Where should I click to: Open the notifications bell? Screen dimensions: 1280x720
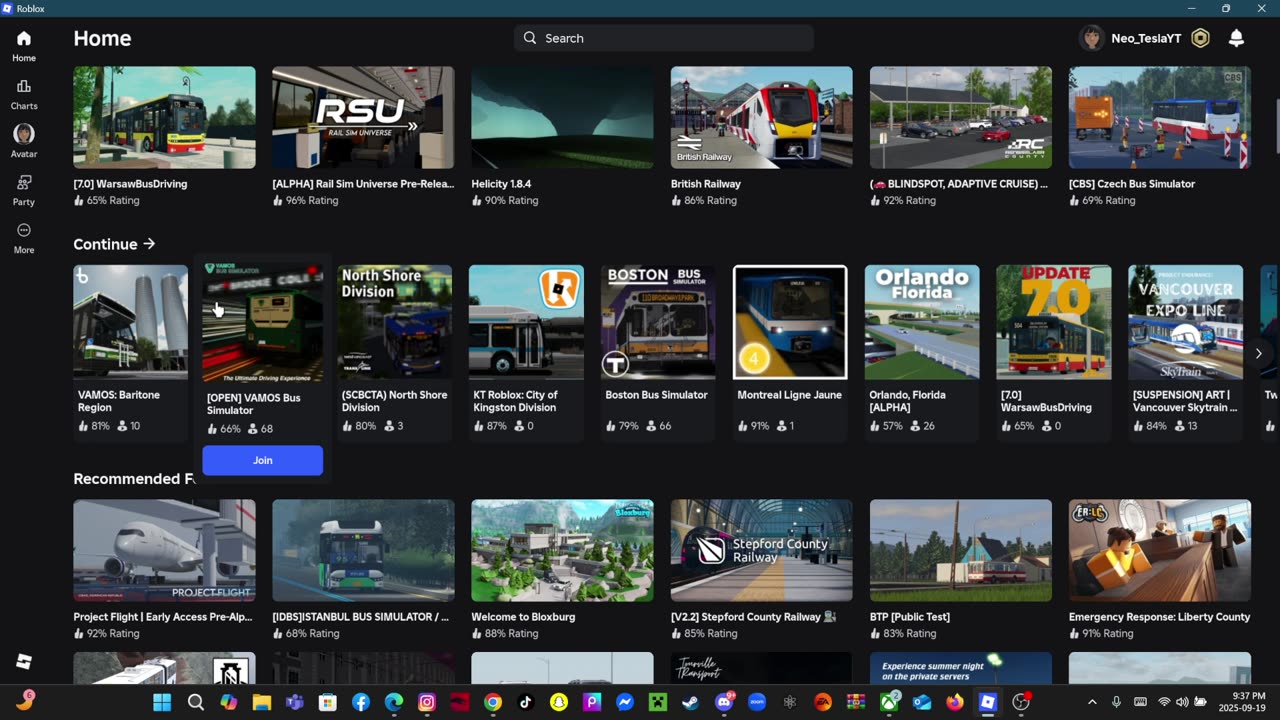[x=1236, y=38]
